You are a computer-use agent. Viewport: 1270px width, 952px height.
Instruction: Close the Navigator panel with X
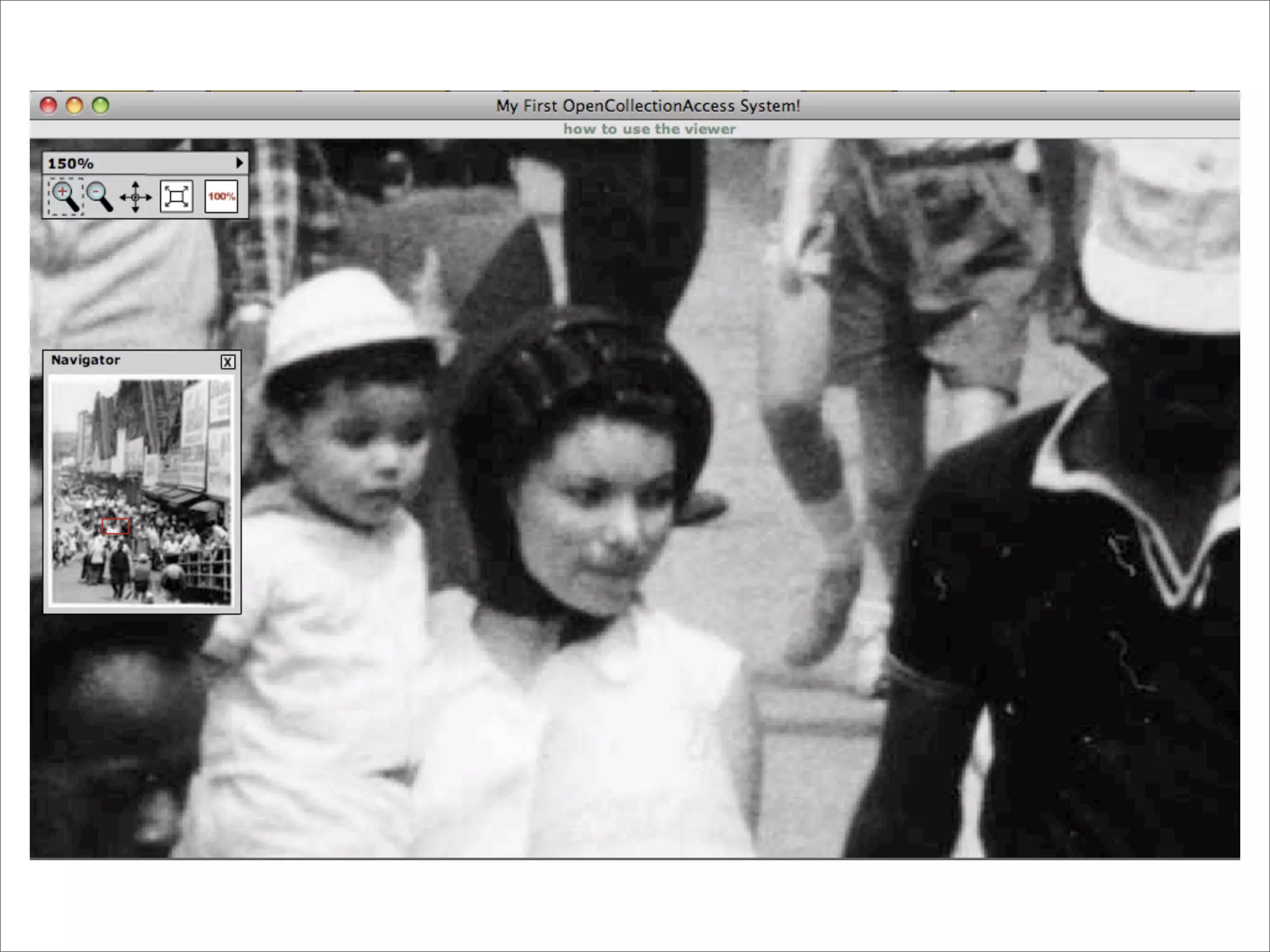[x=228, y=362]
